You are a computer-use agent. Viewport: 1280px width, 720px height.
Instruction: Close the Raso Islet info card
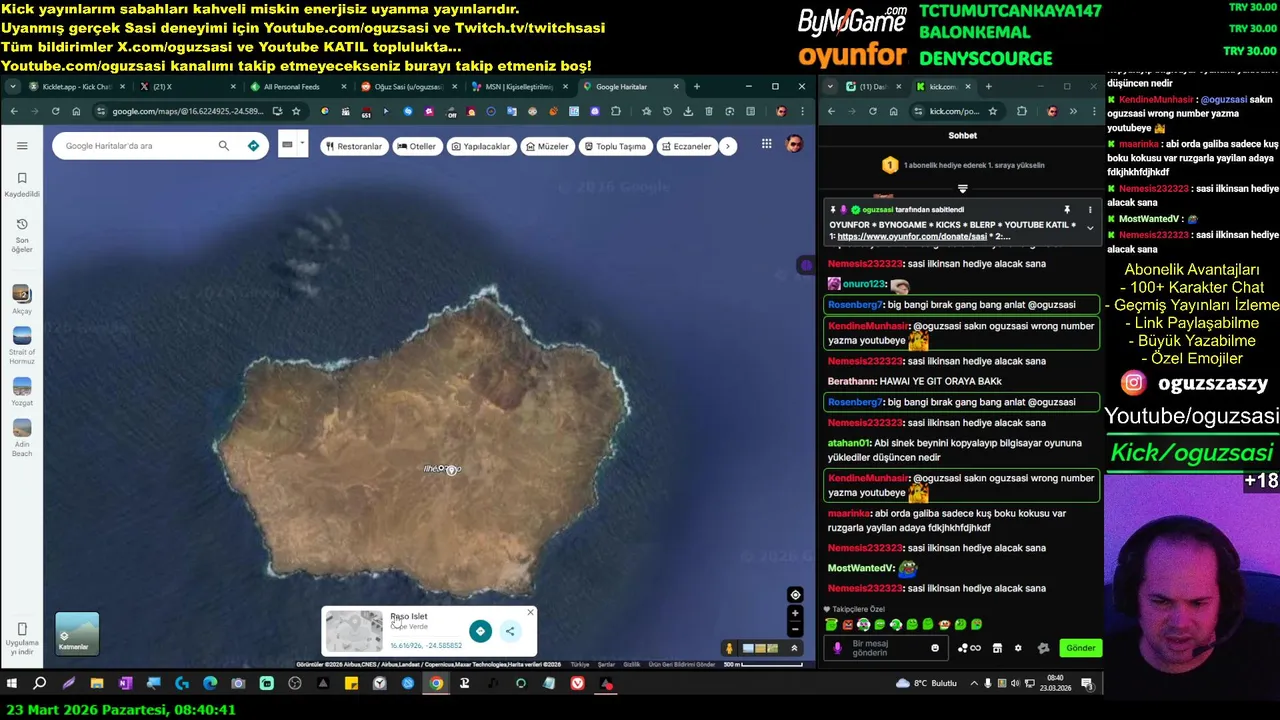coord(530,612)
